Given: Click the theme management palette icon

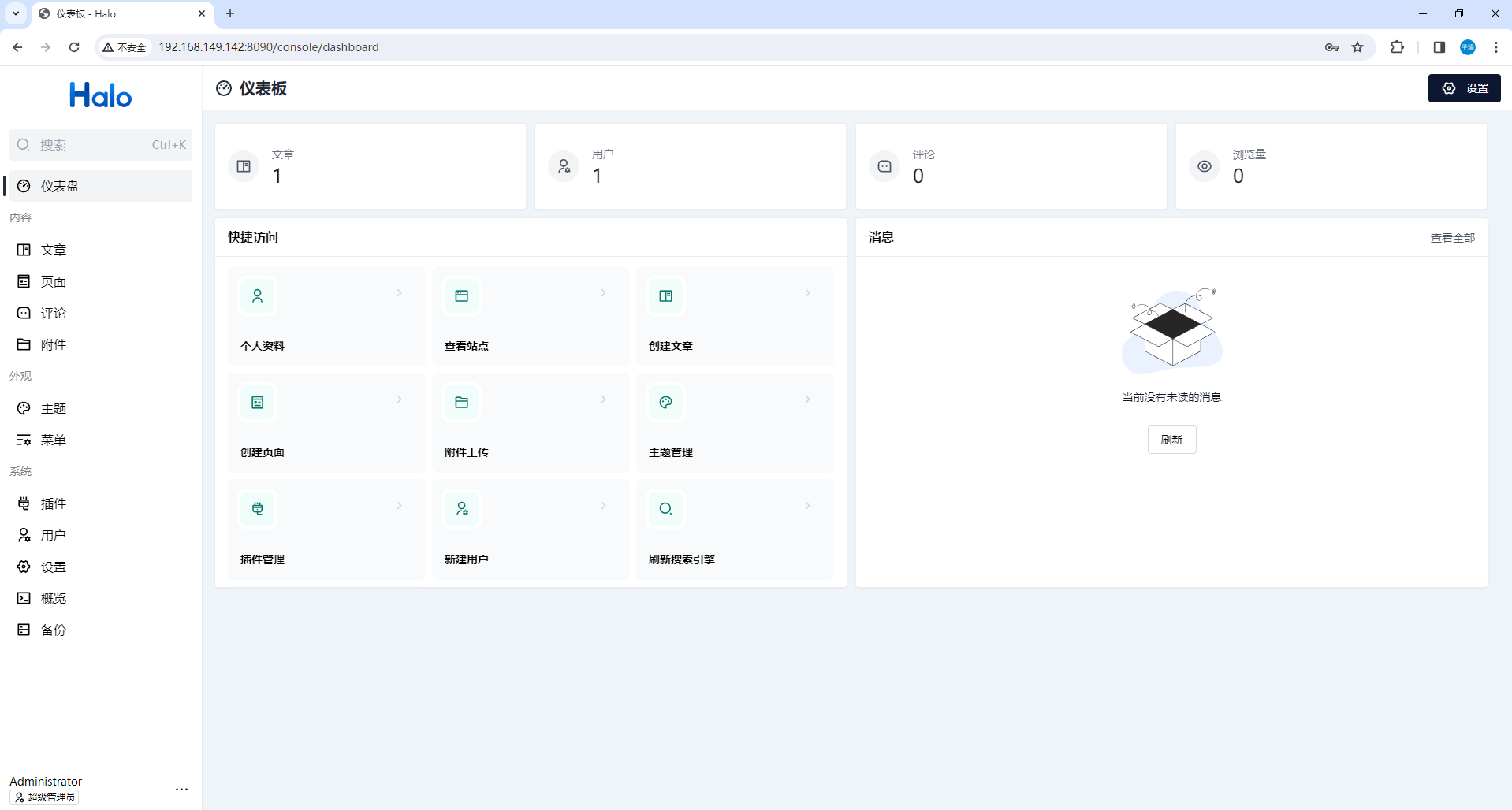Looking at the screenshot, I should tap(666, 403).
